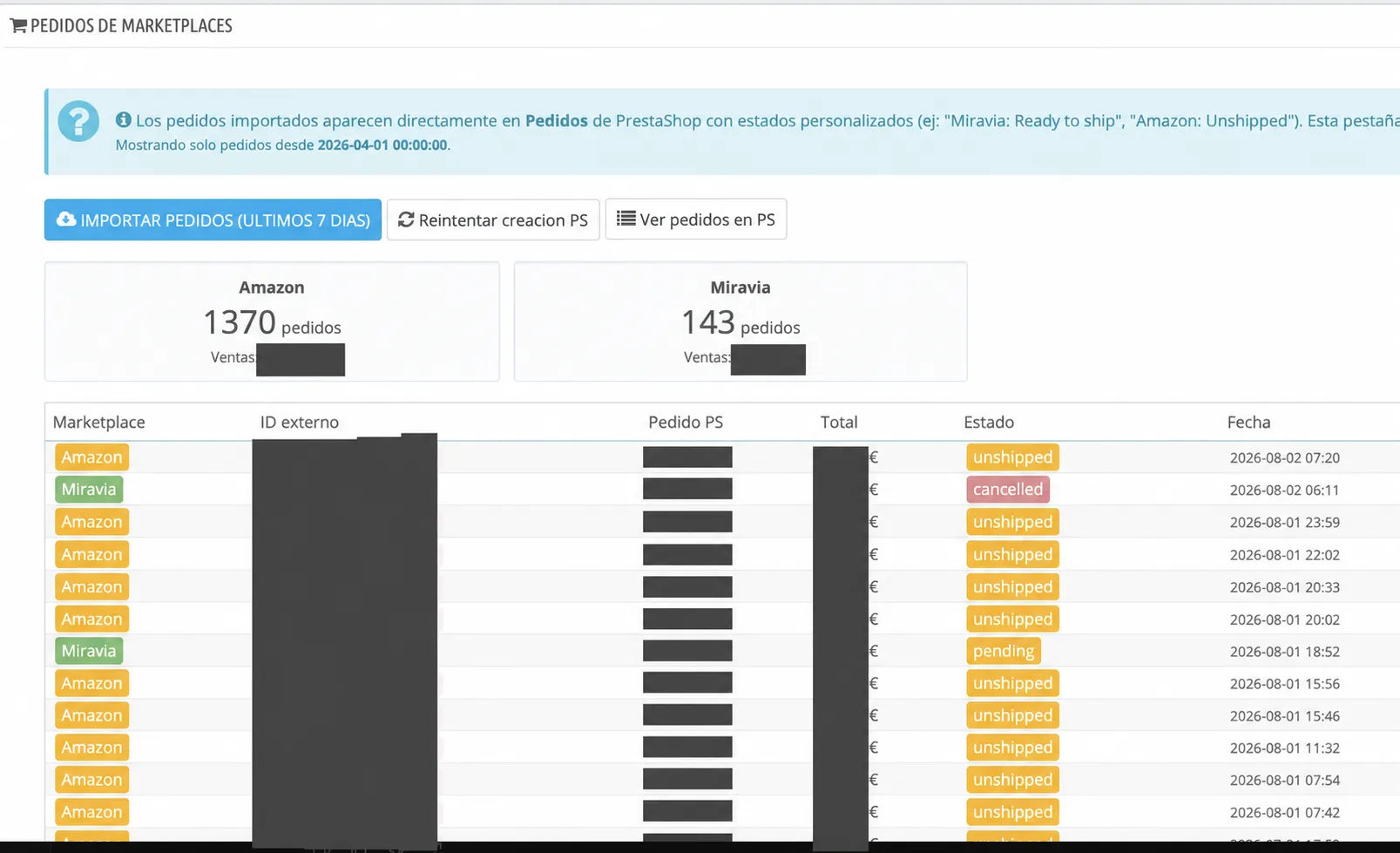Click the date 2026-08-01 20:33
1400x853 pixels.
1285,587
